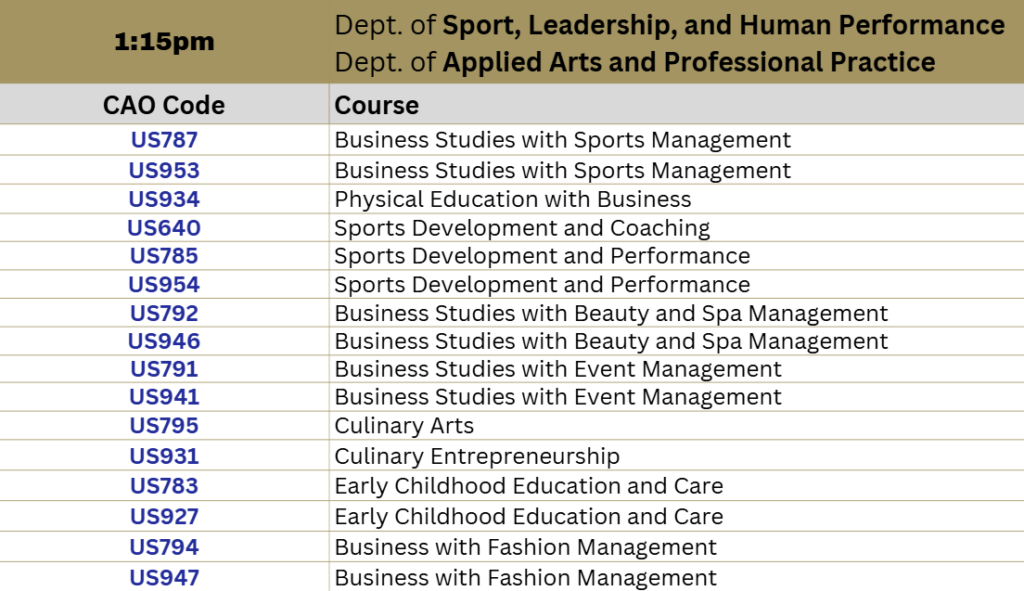This screenshot has width=1024, height=591.
Task: Click the US934 course code
Action: (164, 199)
